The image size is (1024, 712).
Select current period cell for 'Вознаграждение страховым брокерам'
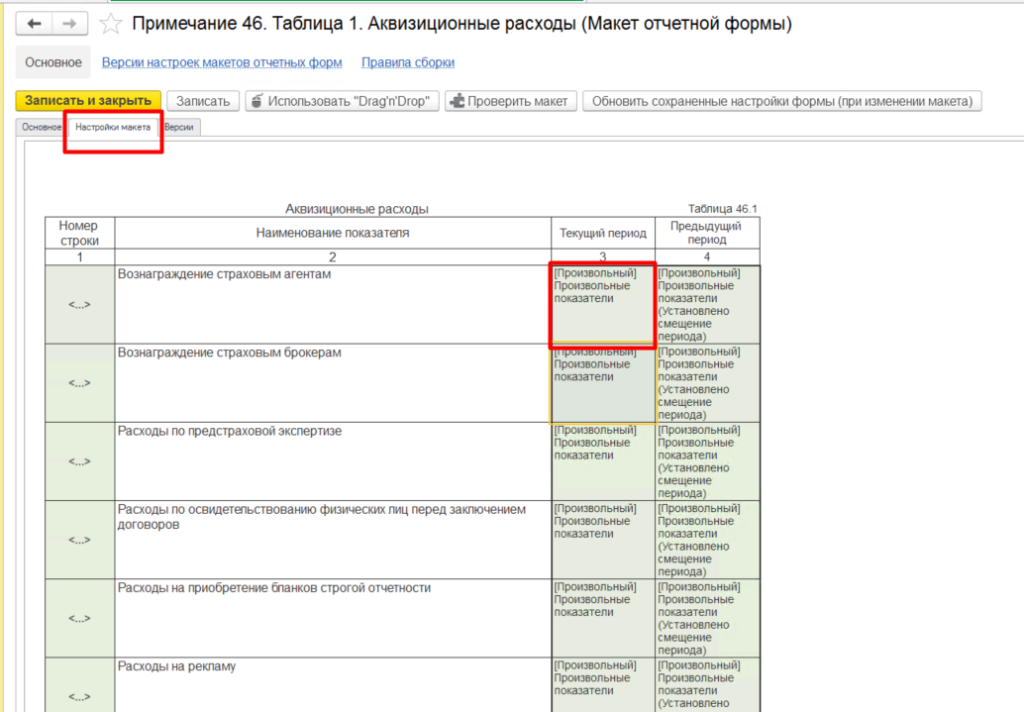click(x=603, y=383)
